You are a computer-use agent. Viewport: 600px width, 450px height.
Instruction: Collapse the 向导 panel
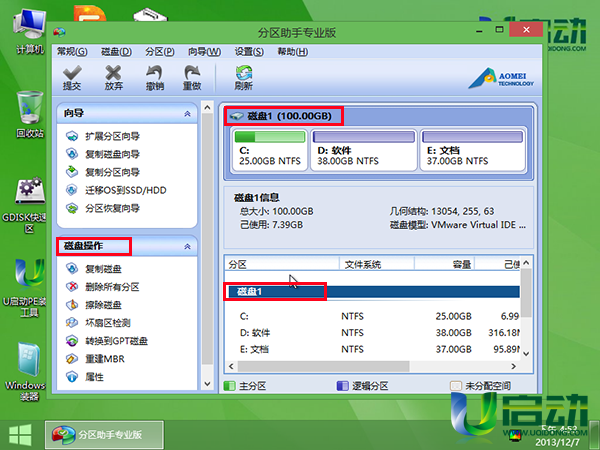(x=188, y=114)
